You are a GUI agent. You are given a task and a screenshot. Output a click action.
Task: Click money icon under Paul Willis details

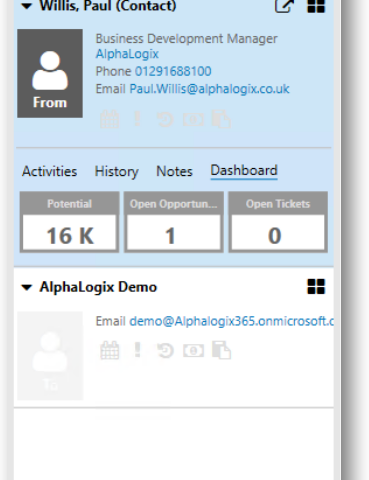[x=193, y=120]
